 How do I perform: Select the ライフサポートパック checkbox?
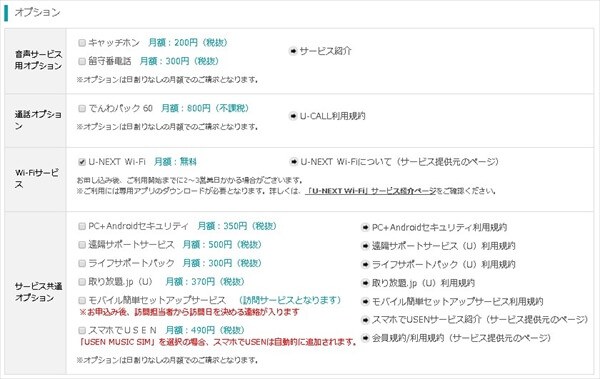click(x=82, y=263)
